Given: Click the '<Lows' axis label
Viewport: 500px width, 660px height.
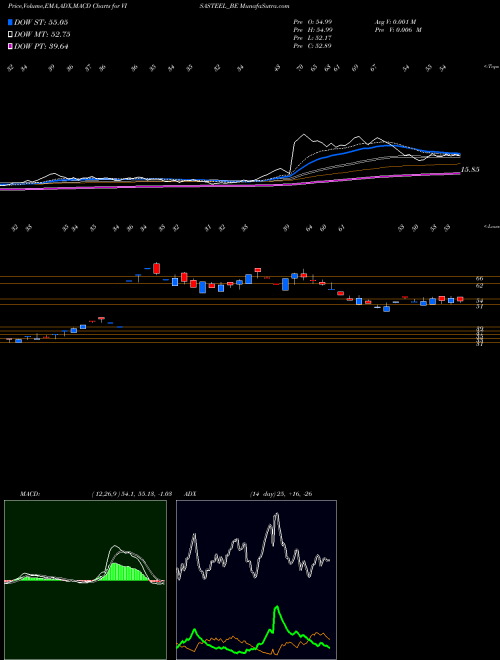Looking at the screenshot, I should tap(492, 226).
